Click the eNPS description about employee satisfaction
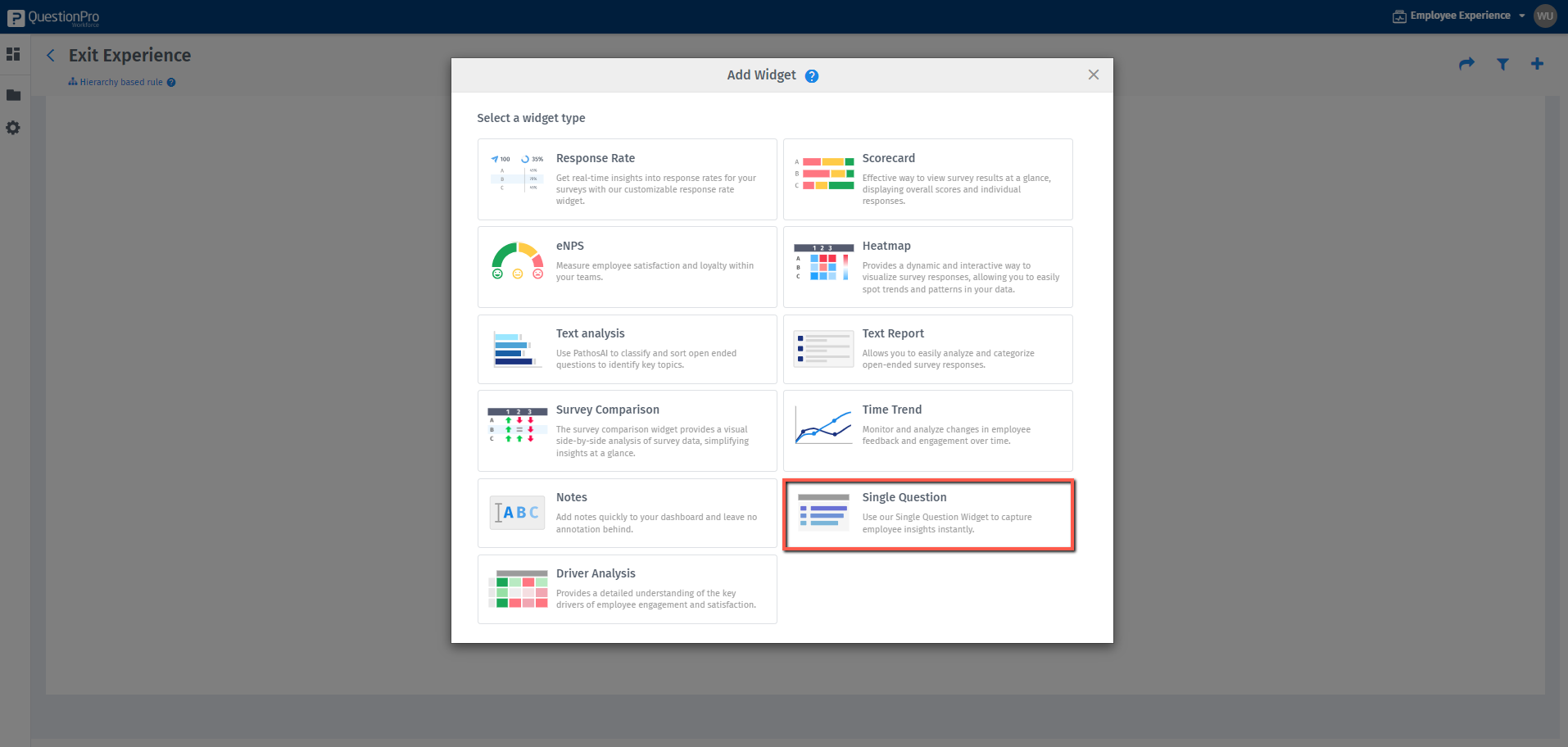 click(655, 271)
